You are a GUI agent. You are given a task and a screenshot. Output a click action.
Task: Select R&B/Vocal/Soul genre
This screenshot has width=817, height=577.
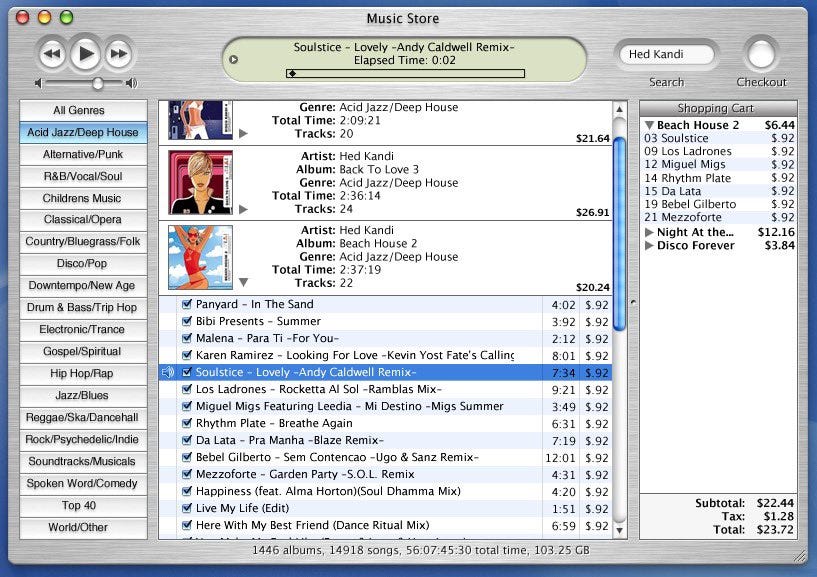point(83,176)
